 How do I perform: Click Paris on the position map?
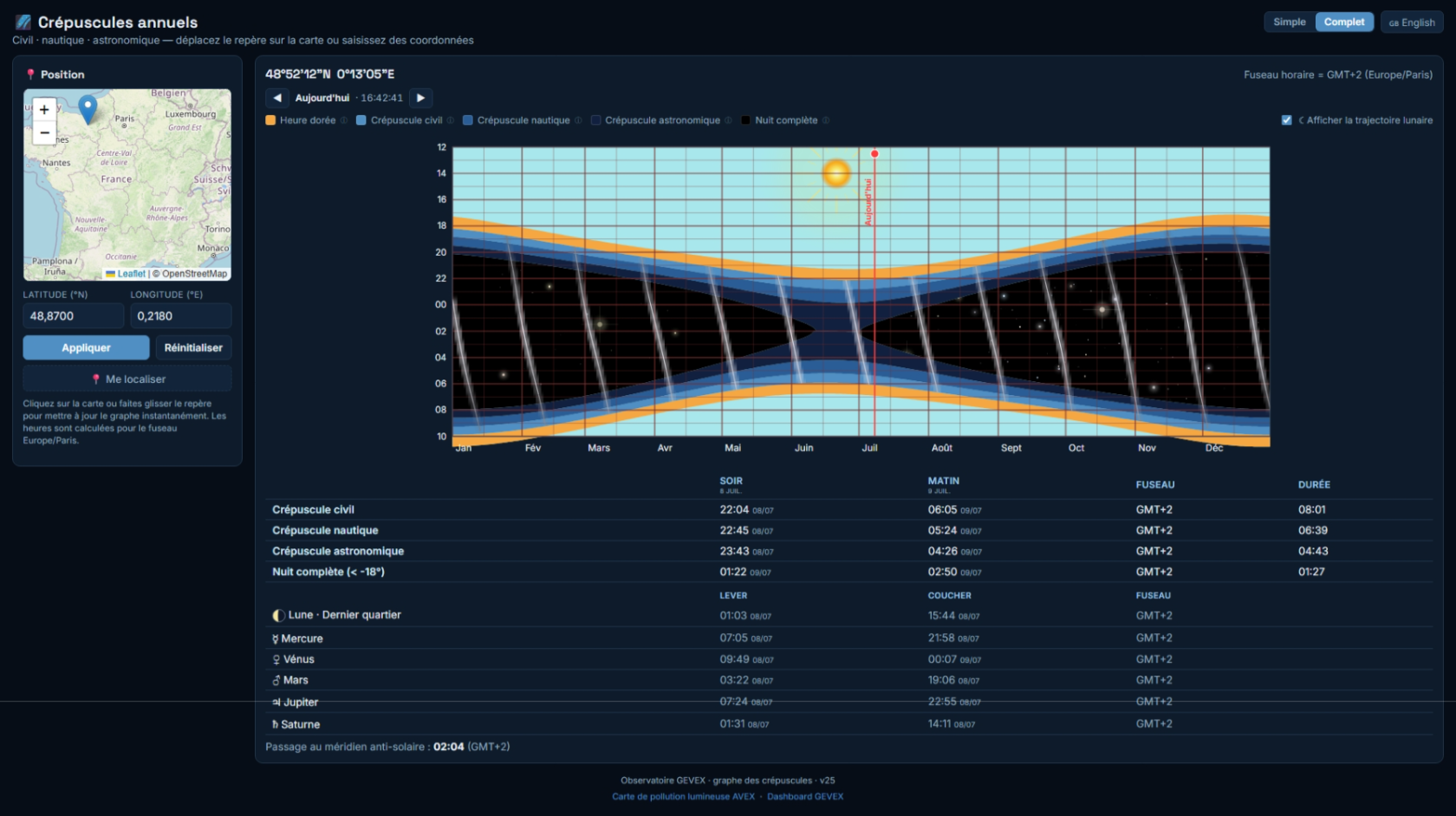tap(125, 119)
